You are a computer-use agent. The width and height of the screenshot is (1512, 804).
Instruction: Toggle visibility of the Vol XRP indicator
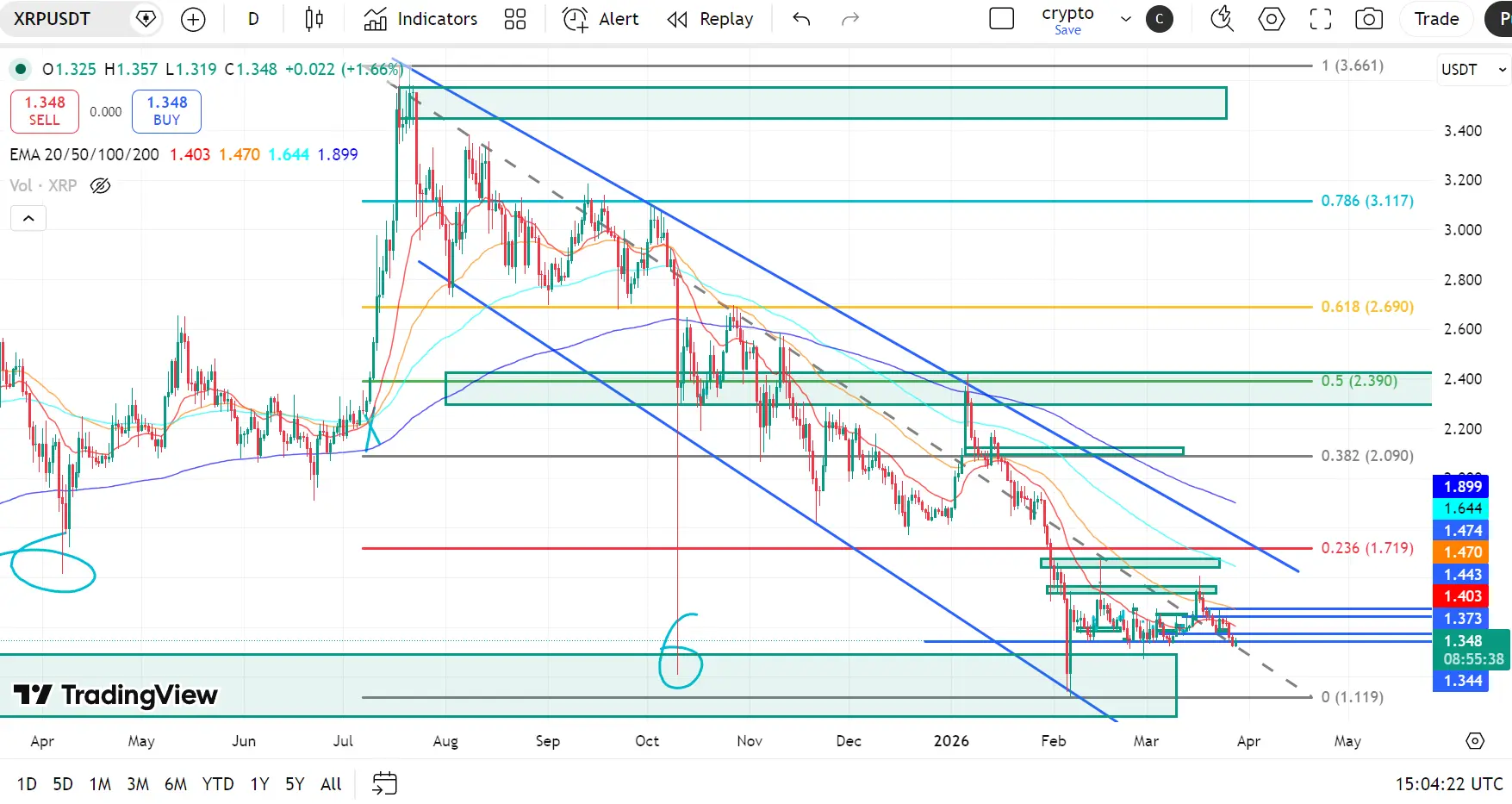click(101, 185)
